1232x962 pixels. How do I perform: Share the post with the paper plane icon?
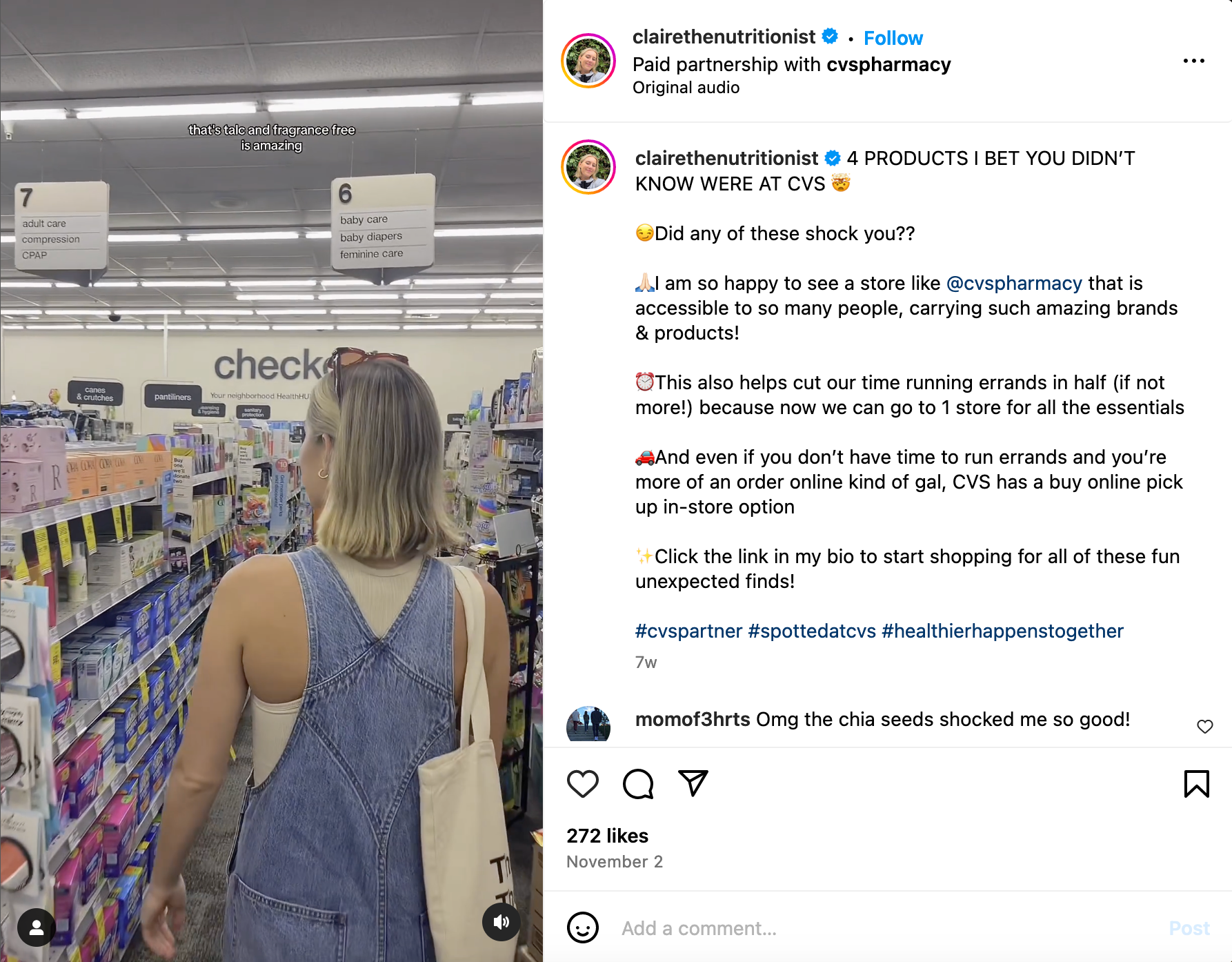(x=693, y=783)
